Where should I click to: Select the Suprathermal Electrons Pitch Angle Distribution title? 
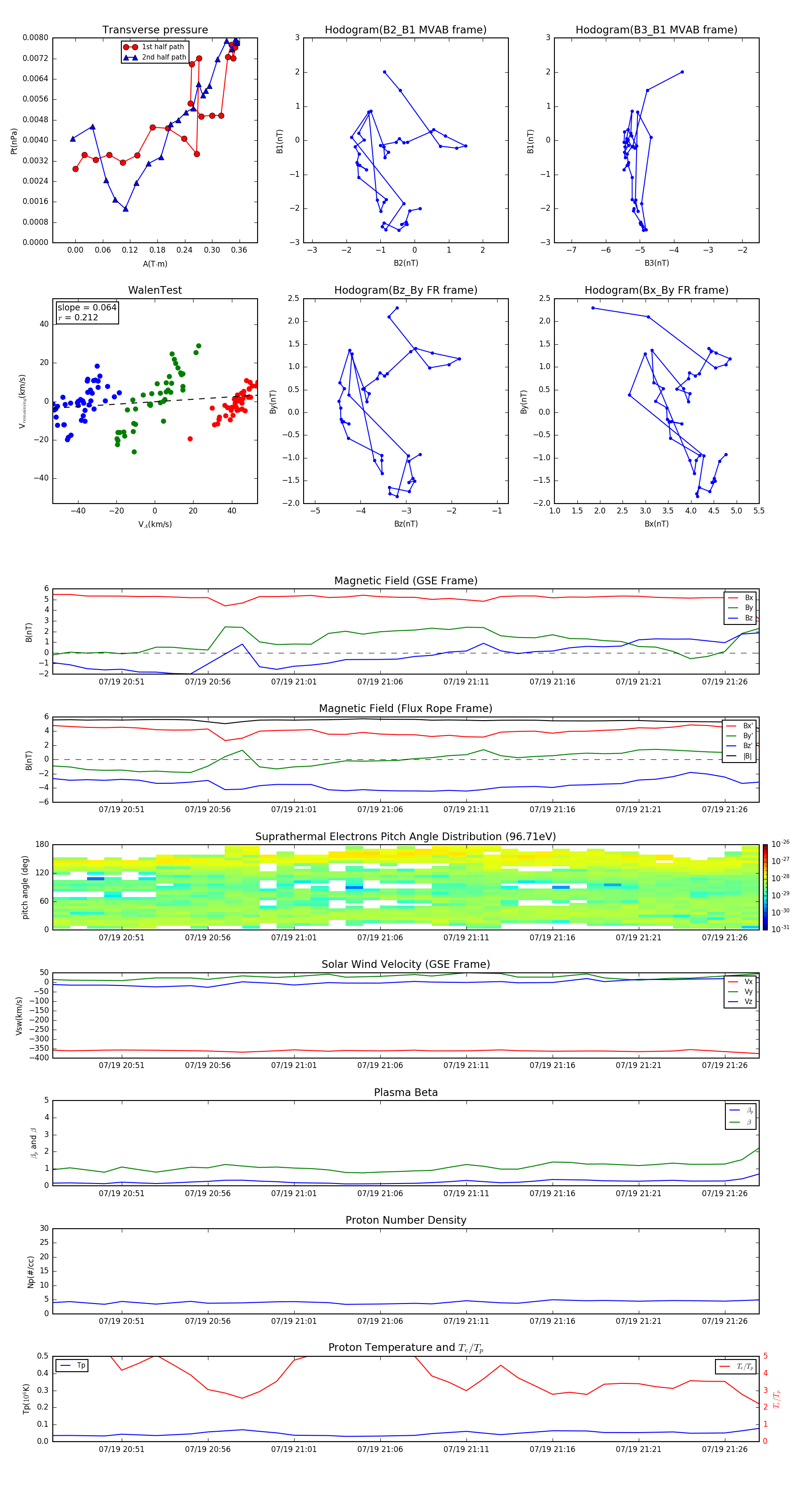pyautogui.click(x=406, y=837)
